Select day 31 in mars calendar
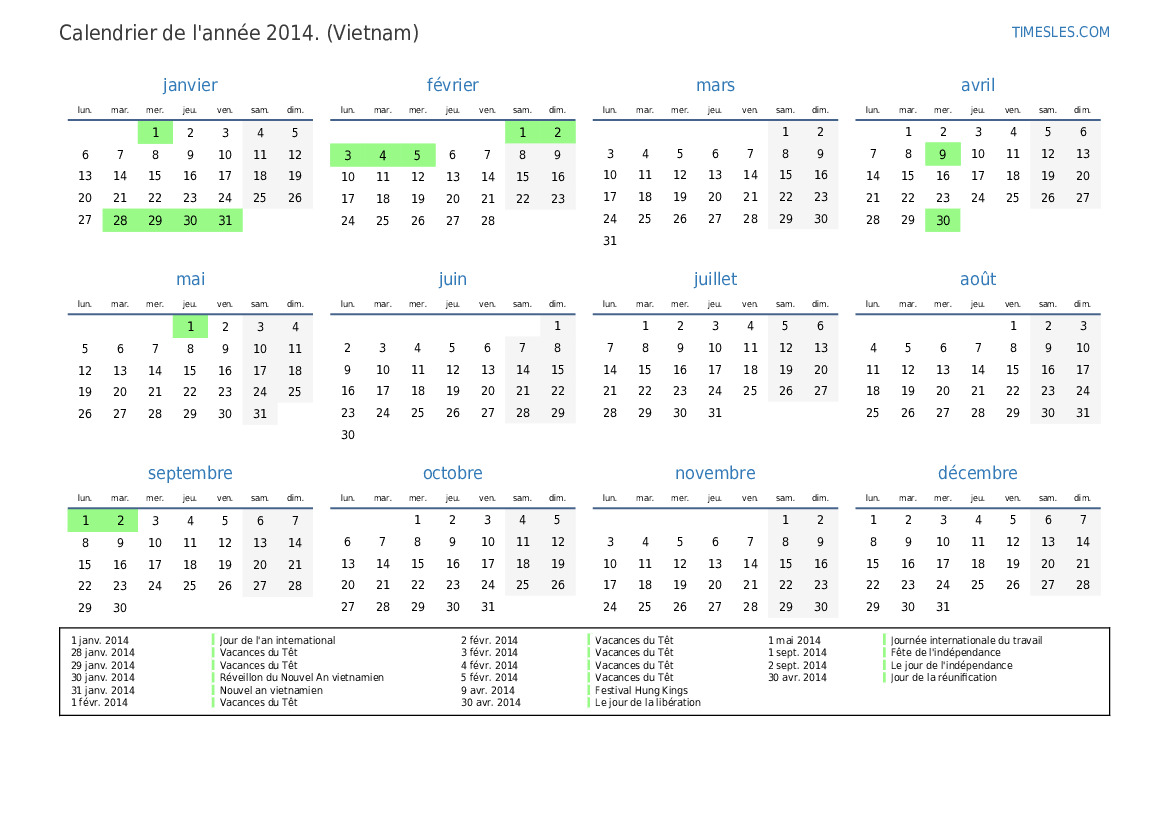The width and height of the screenshot is (1169, 827). (x=610, y=241)
